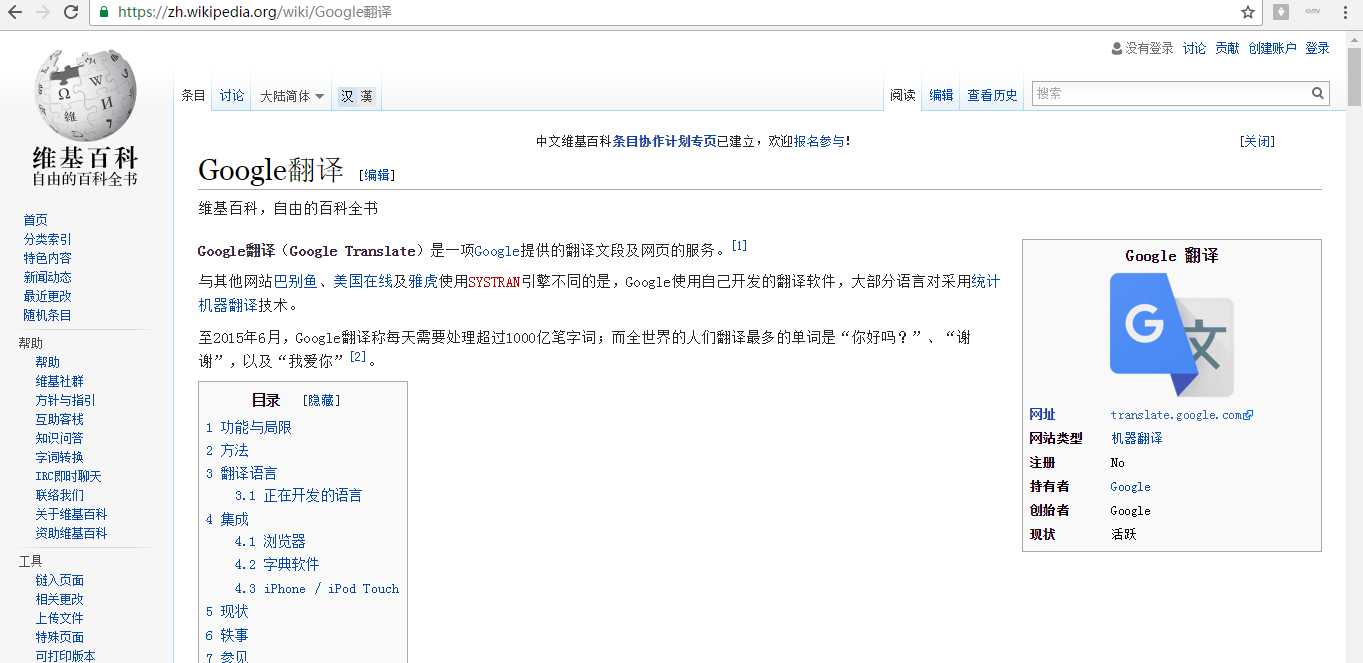Viewport: 1363px width, 663px height.
Task: Click the 雅虎 link
Action: pyautogui.click(x=423, y=281)
